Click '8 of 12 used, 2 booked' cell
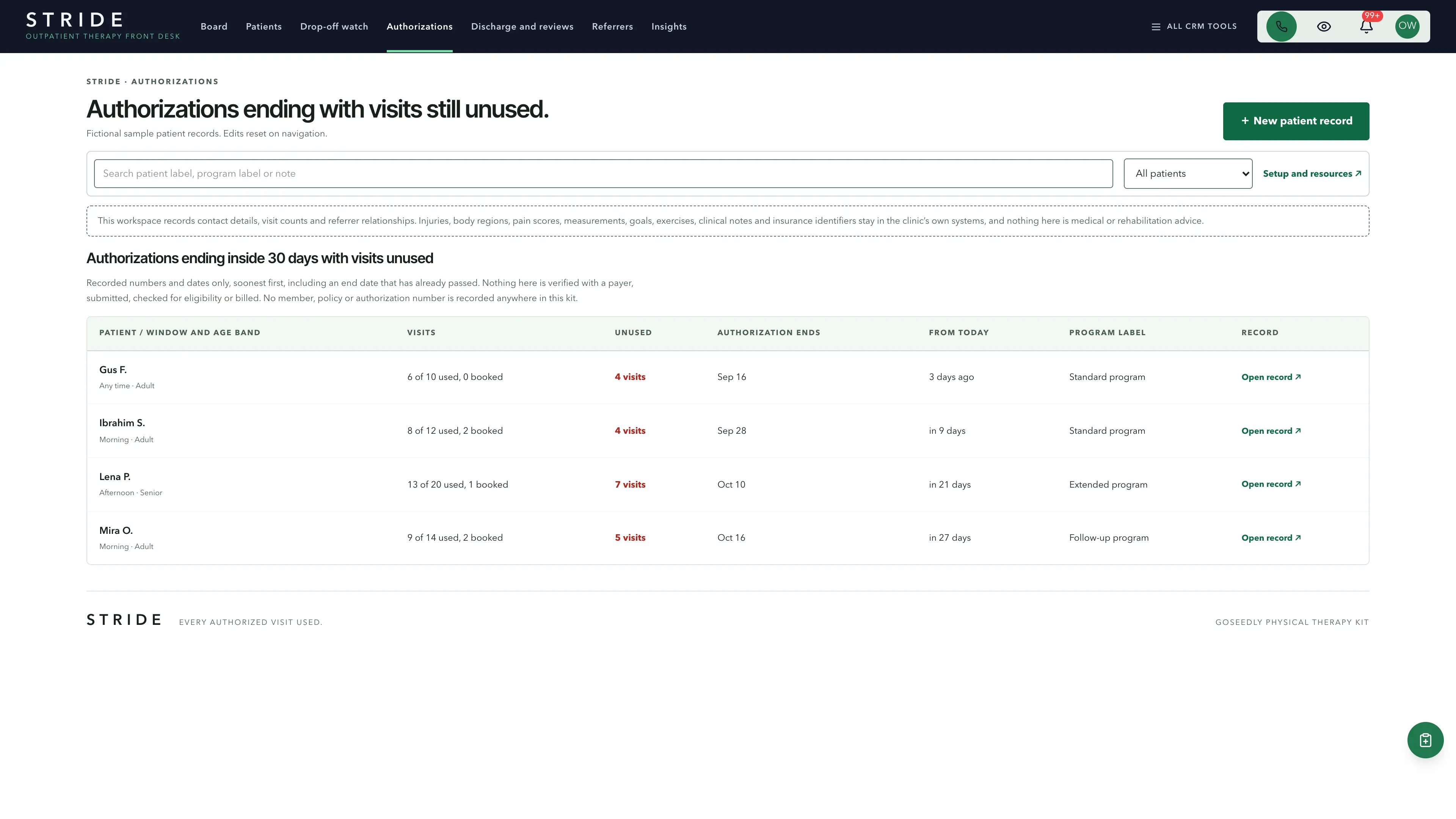 coord(455,431)
